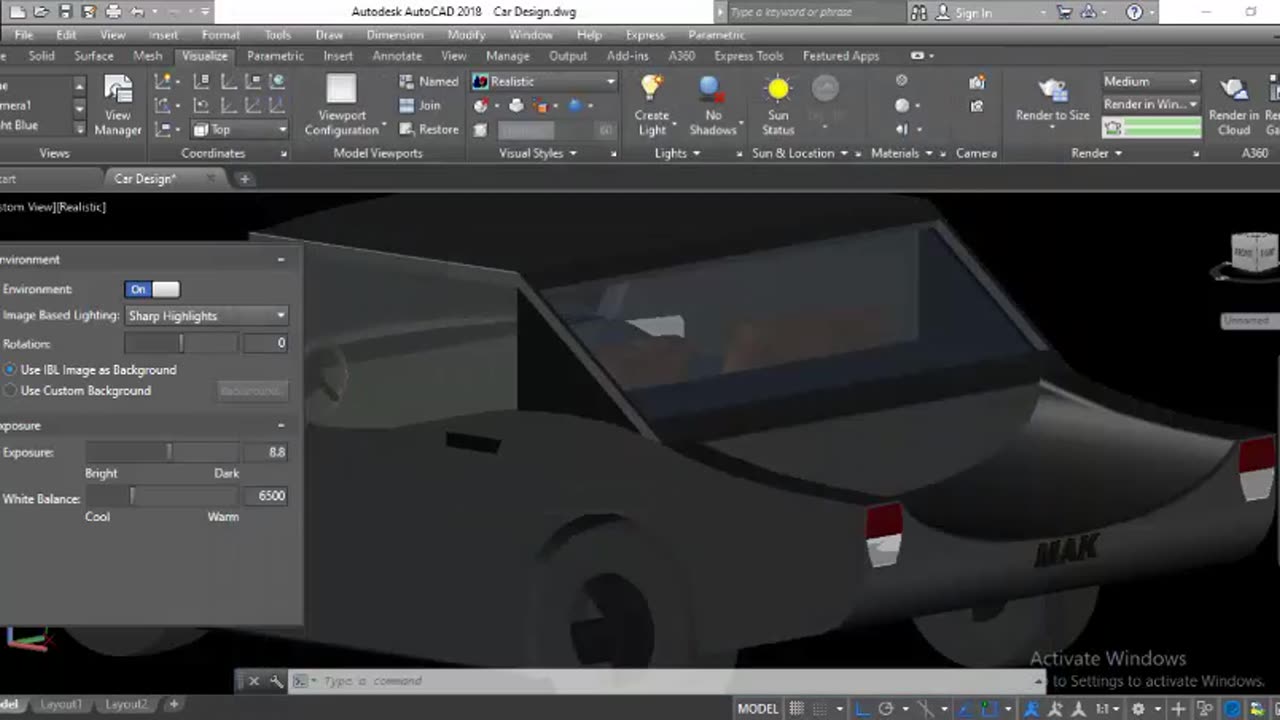Screen dimensions: 1280x720
Task: Open the Autodesk App Store cart icon
Action: [1064, 12]
